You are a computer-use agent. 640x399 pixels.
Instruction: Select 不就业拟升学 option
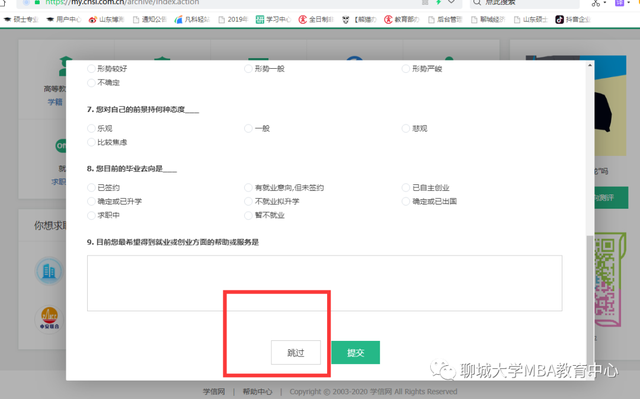point(272,202)
